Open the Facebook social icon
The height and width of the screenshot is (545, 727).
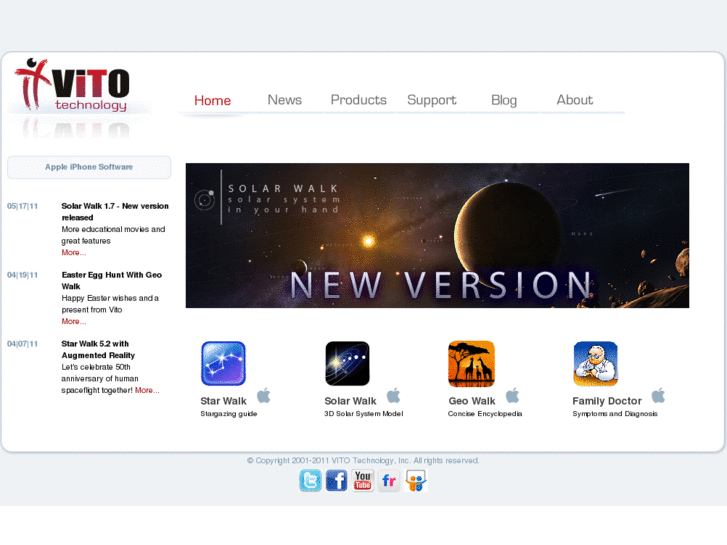pyautogui.click(x=336, y=481)
